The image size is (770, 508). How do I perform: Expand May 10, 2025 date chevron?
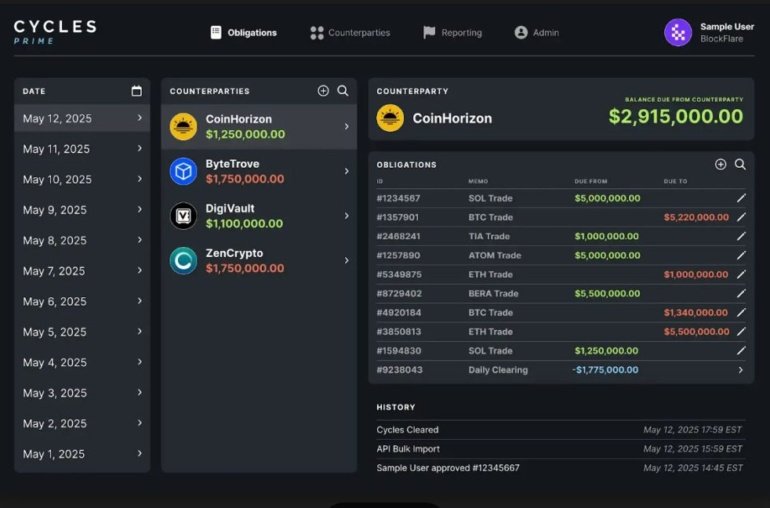pyautogui.click(x=139, y=179)
